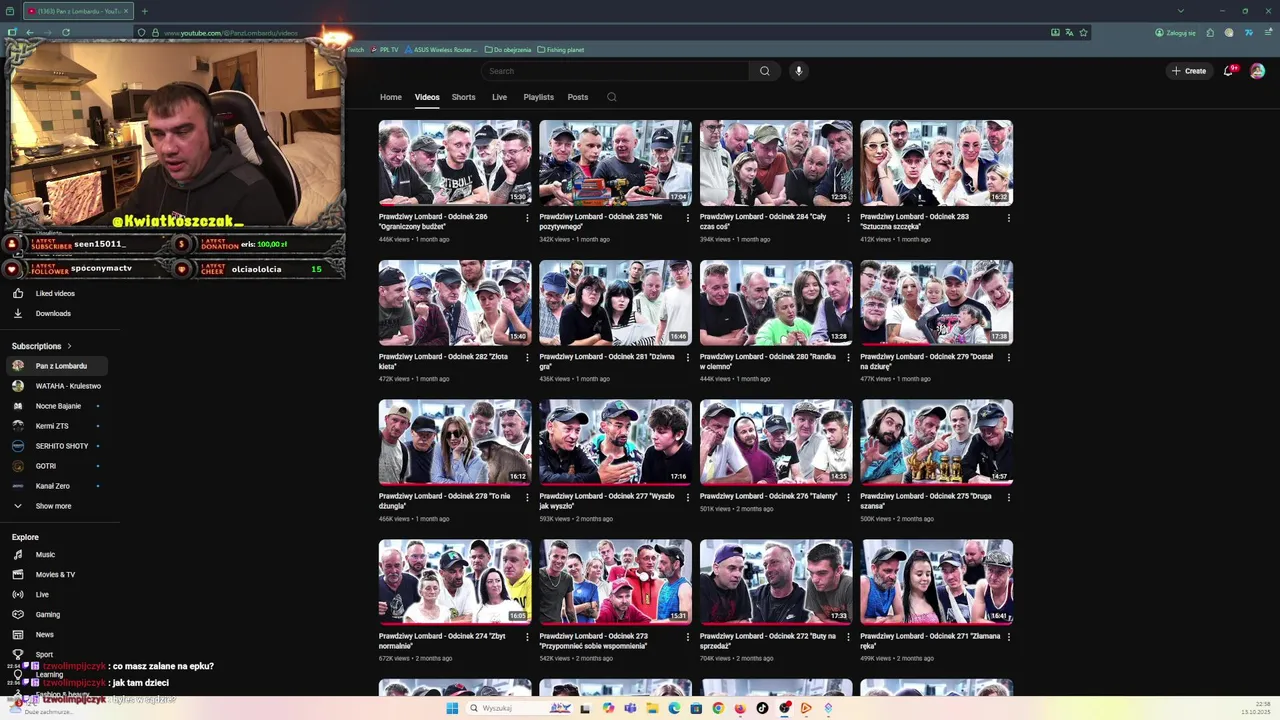Activate voice search microphone
This screenshot has height=720, width=1280.
point(798,71)
